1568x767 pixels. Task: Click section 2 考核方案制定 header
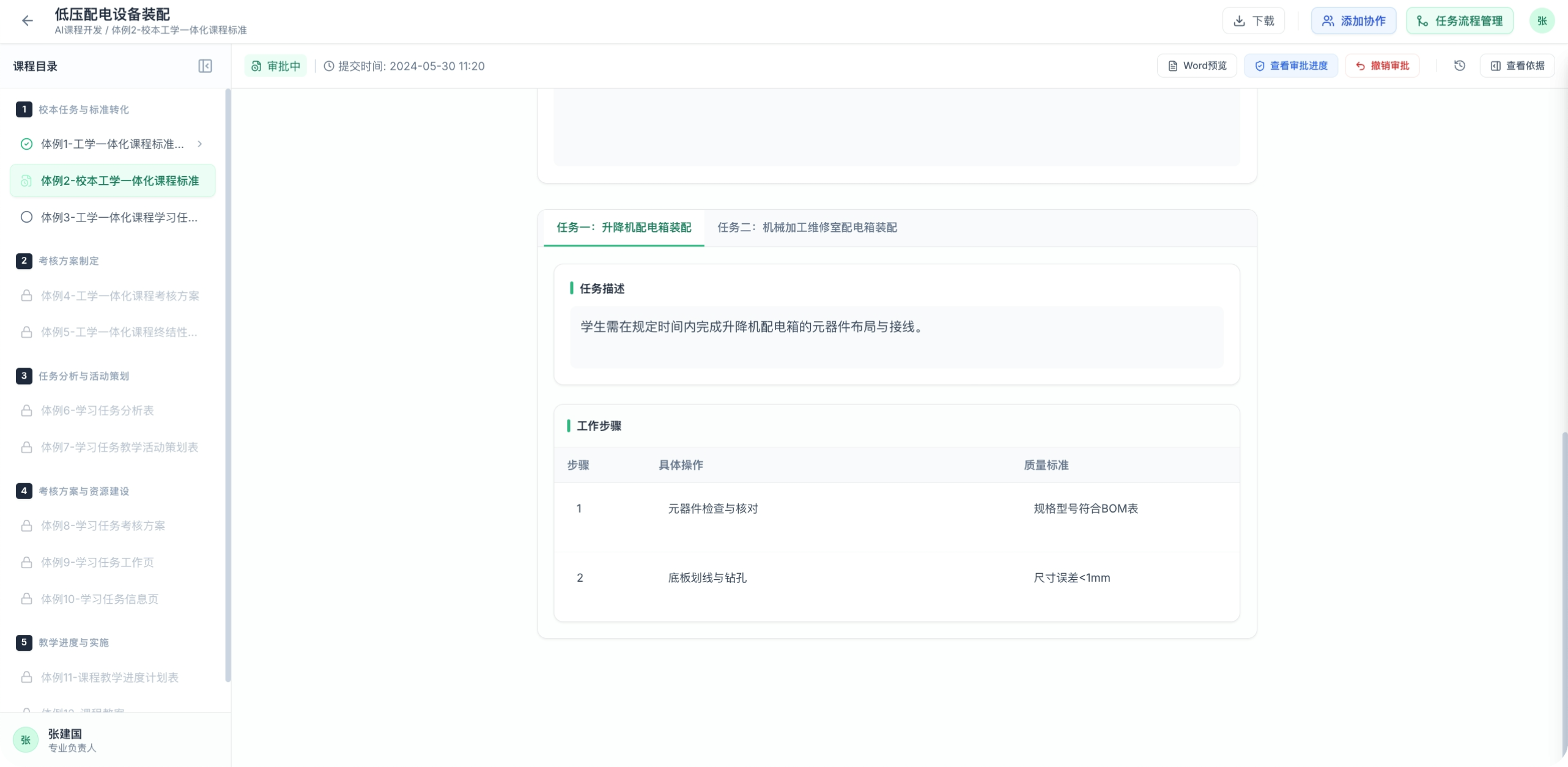pos(68,261)
